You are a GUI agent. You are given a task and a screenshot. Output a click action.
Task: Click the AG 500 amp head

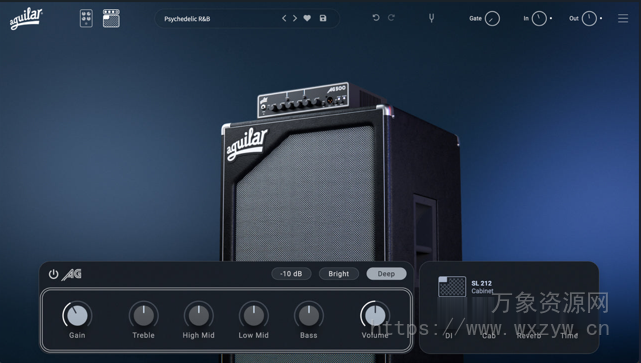tap(303, 100)
